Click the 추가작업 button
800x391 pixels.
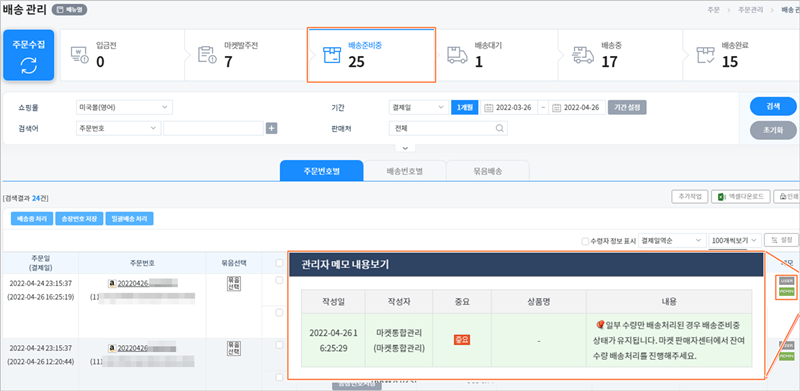click(690, 197)
